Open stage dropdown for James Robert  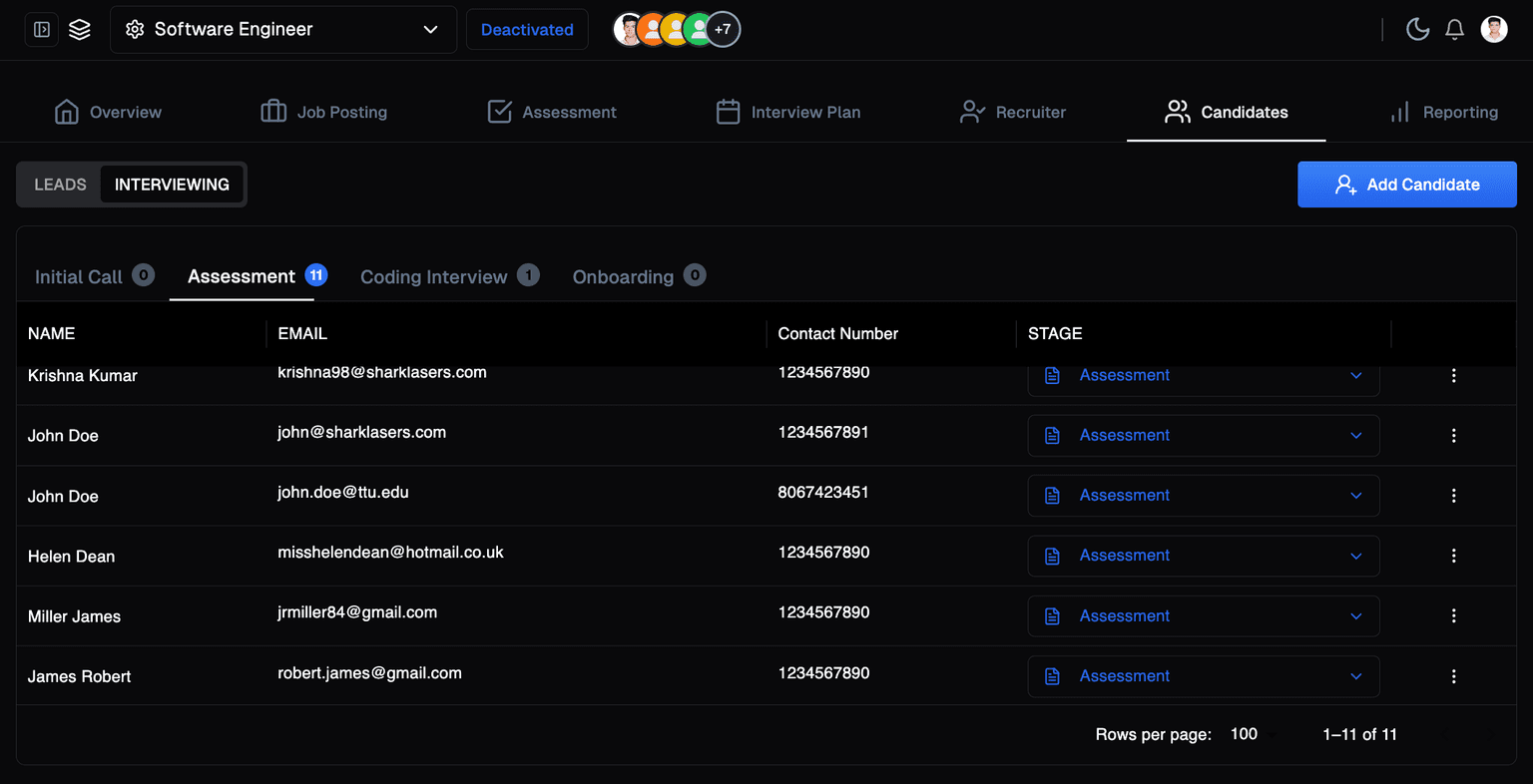1204,676
